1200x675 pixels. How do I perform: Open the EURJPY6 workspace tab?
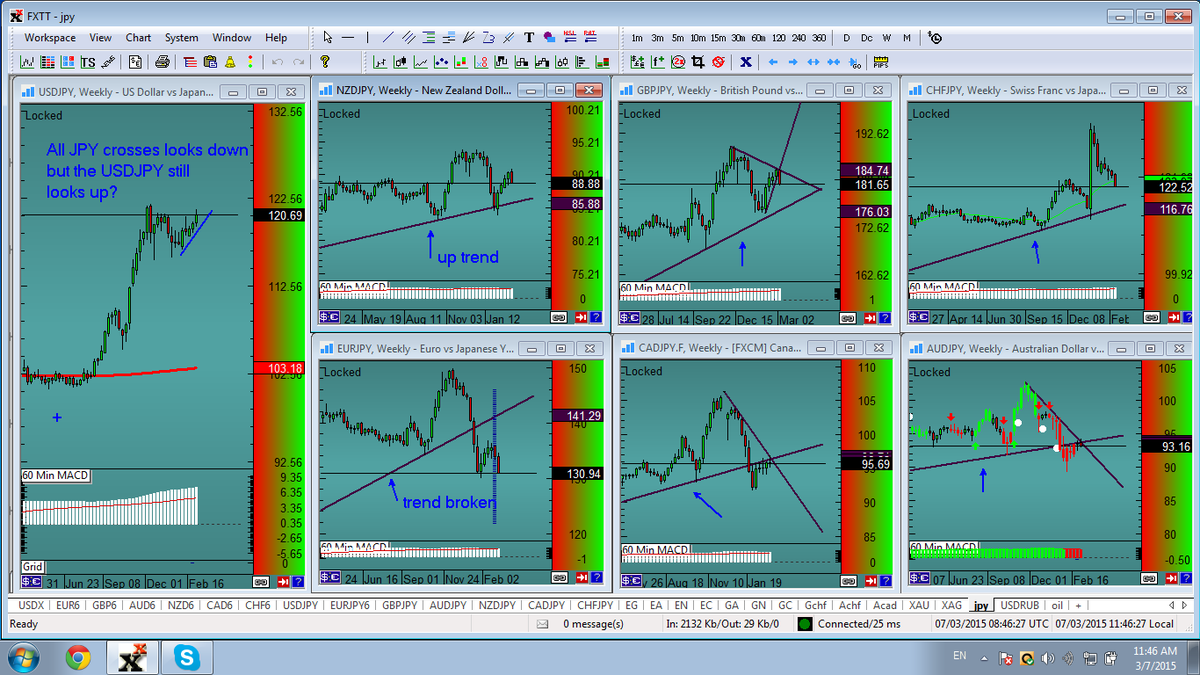350,606
